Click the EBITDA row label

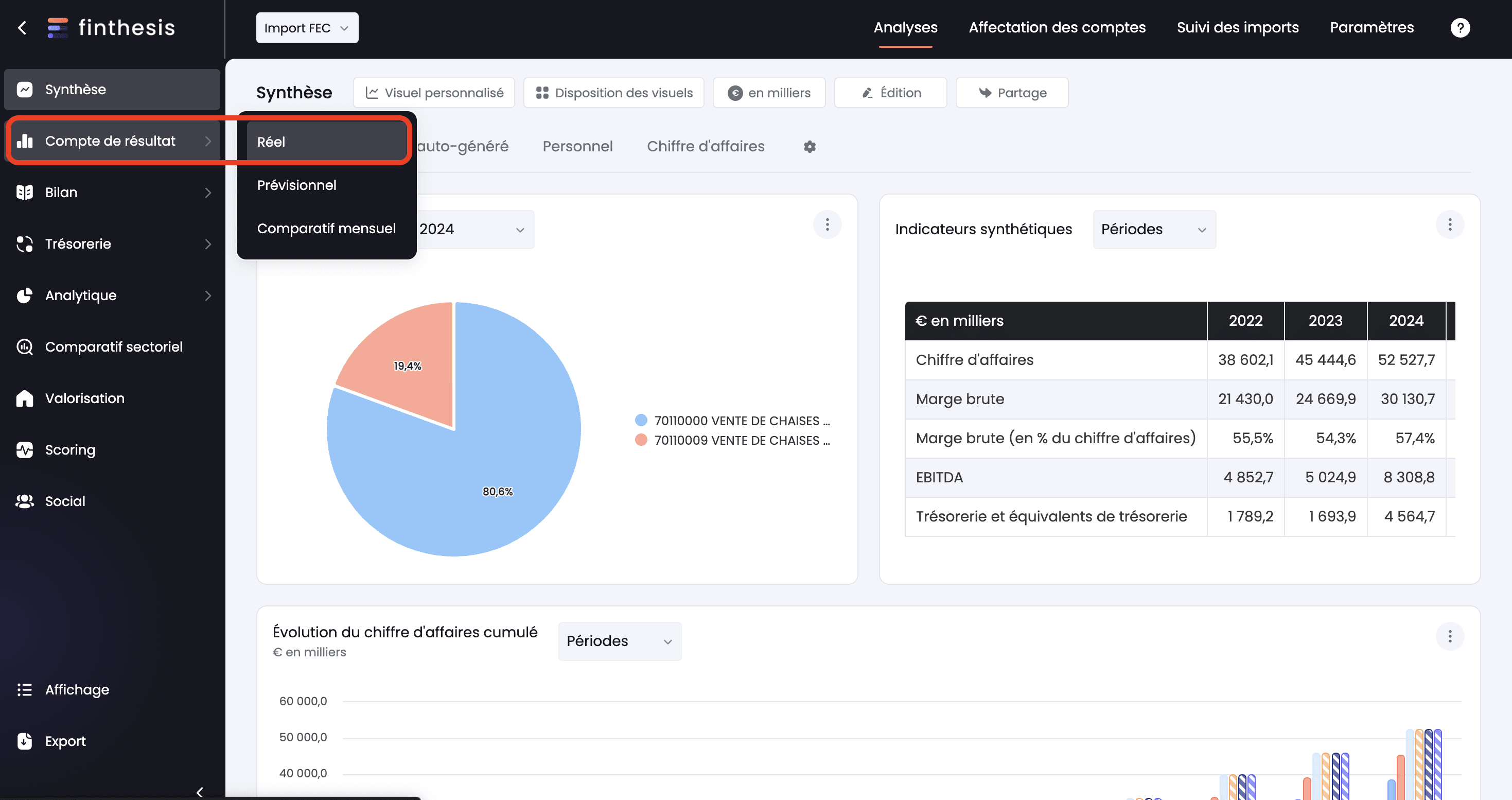click(939, 477)
